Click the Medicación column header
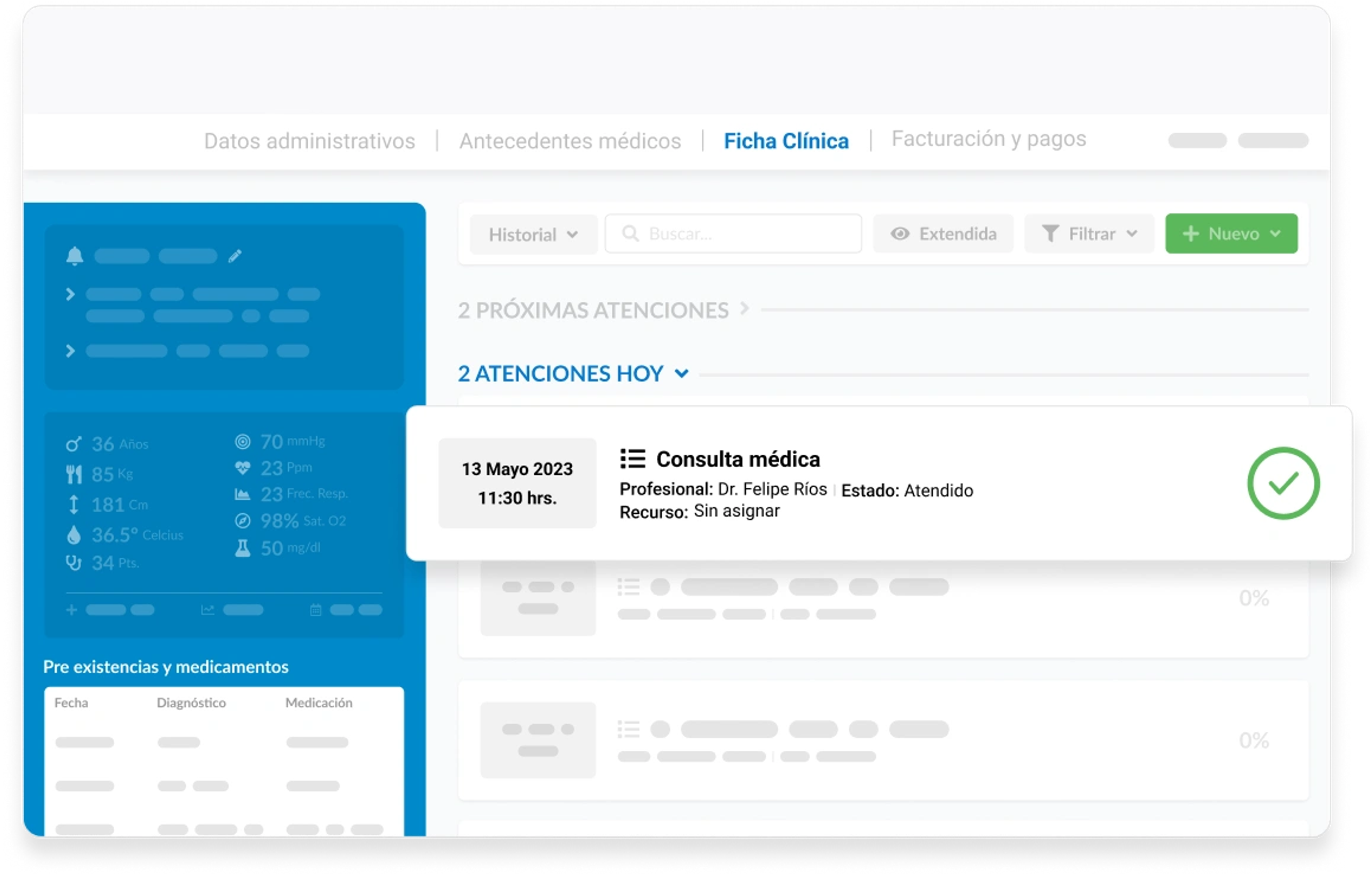 coord(319,703)
